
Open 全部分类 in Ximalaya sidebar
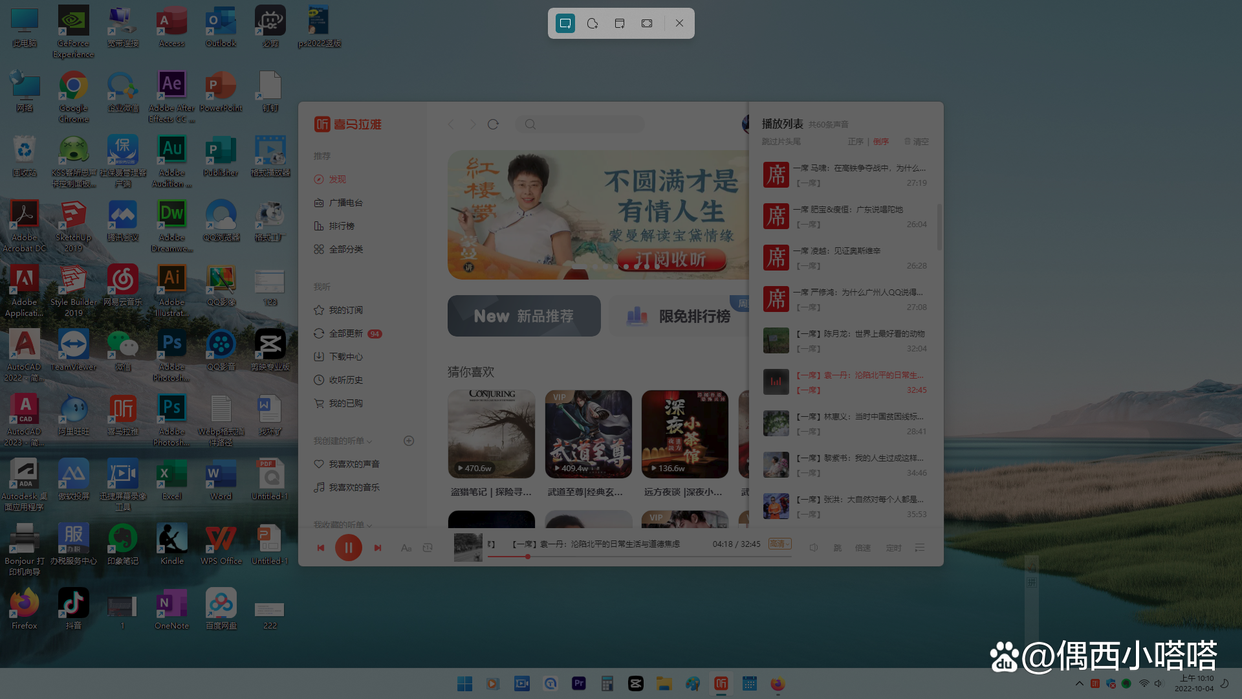pos(339,249)
